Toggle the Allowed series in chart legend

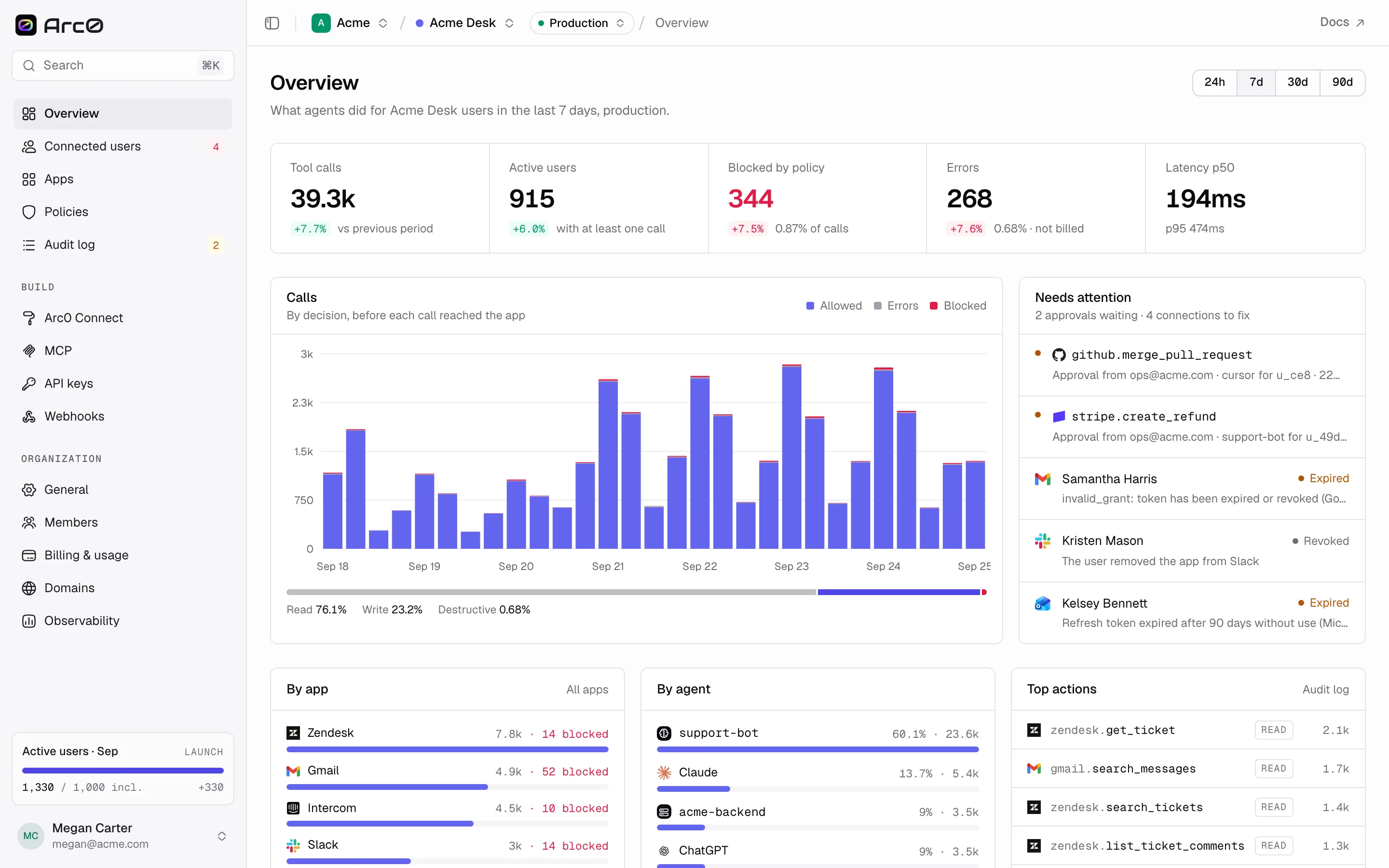click(x=834, y=306)
